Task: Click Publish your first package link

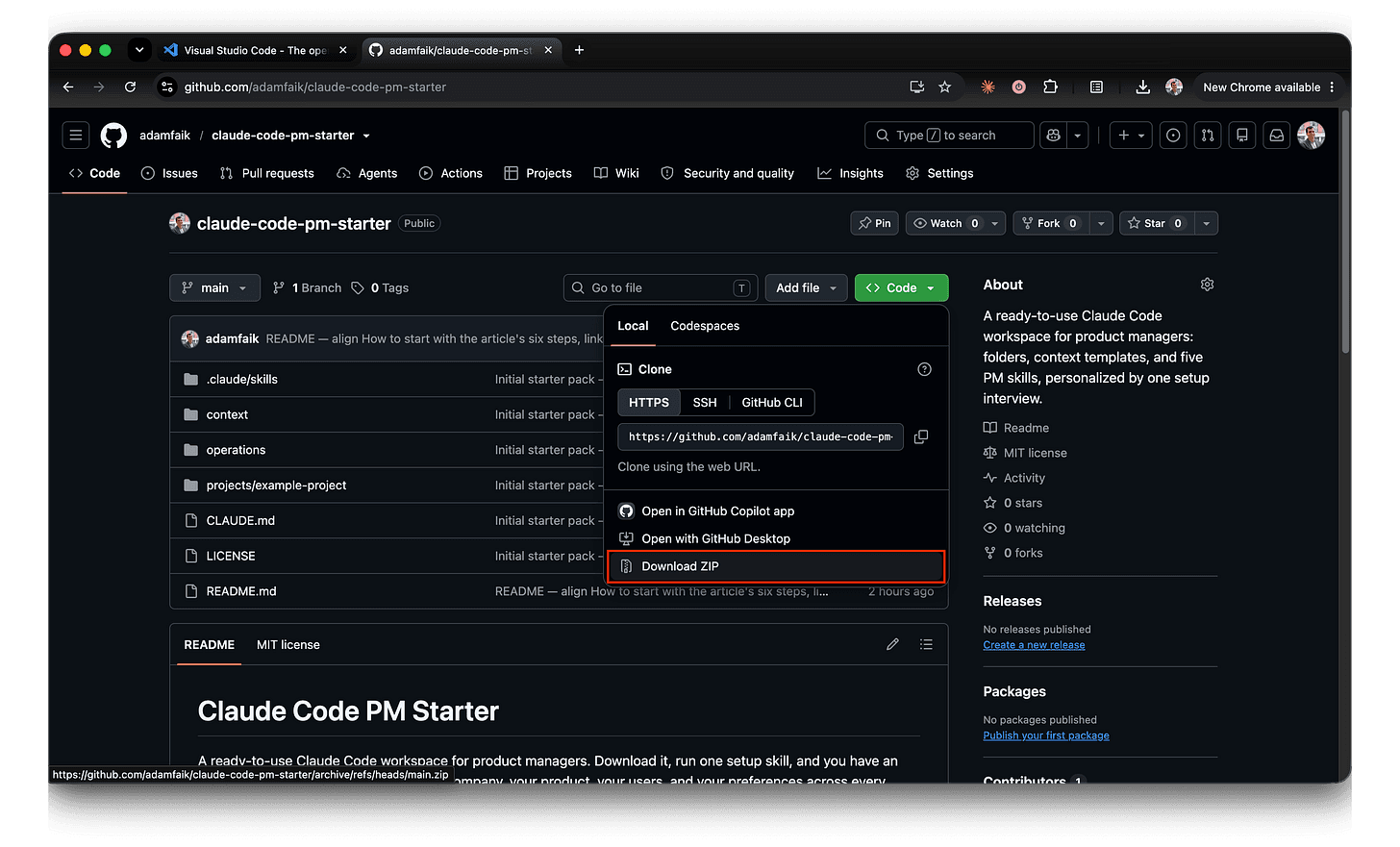Action: 1046,735
